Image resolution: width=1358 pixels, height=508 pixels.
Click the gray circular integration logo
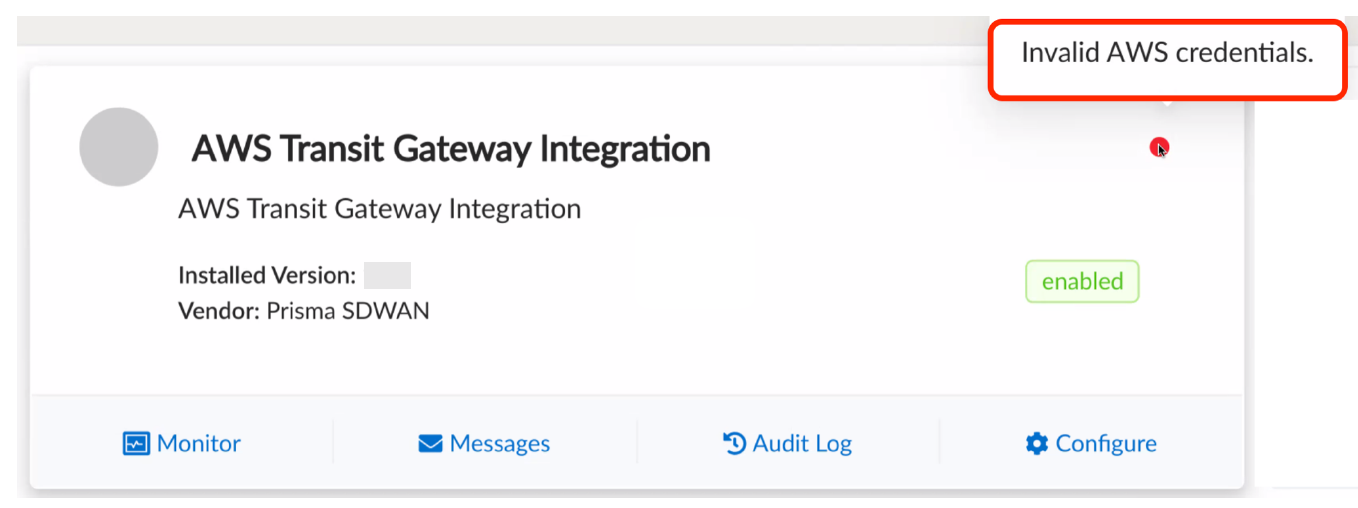point(118,147)
